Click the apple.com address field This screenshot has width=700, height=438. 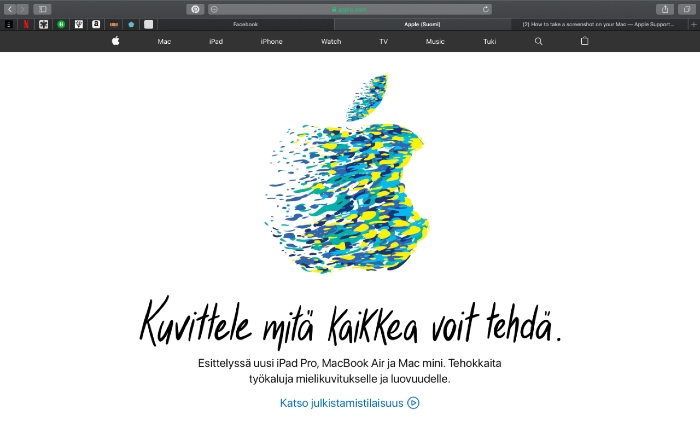coord(350,9)
